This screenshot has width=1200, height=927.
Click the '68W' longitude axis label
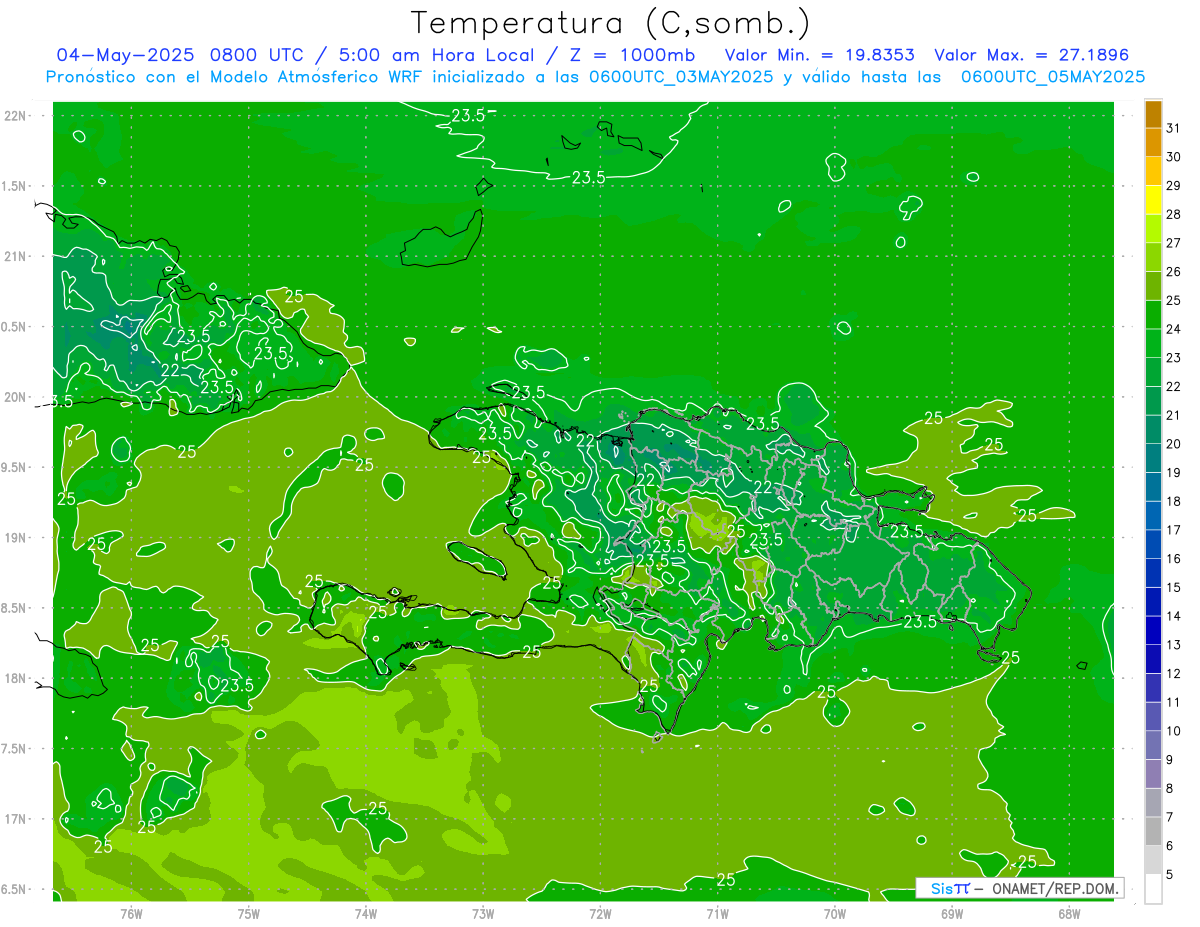coord(1069,914)
